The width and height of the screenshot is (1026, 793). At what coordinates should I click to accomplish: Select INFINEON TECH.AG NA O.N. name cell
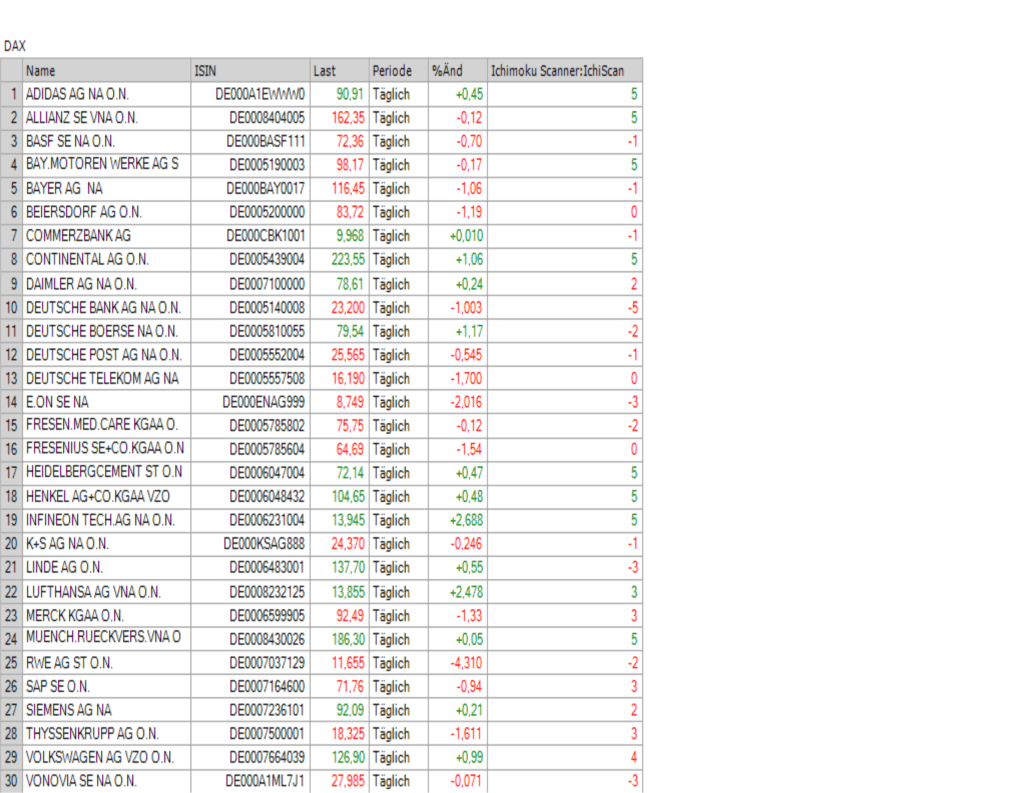click(107, 520)
